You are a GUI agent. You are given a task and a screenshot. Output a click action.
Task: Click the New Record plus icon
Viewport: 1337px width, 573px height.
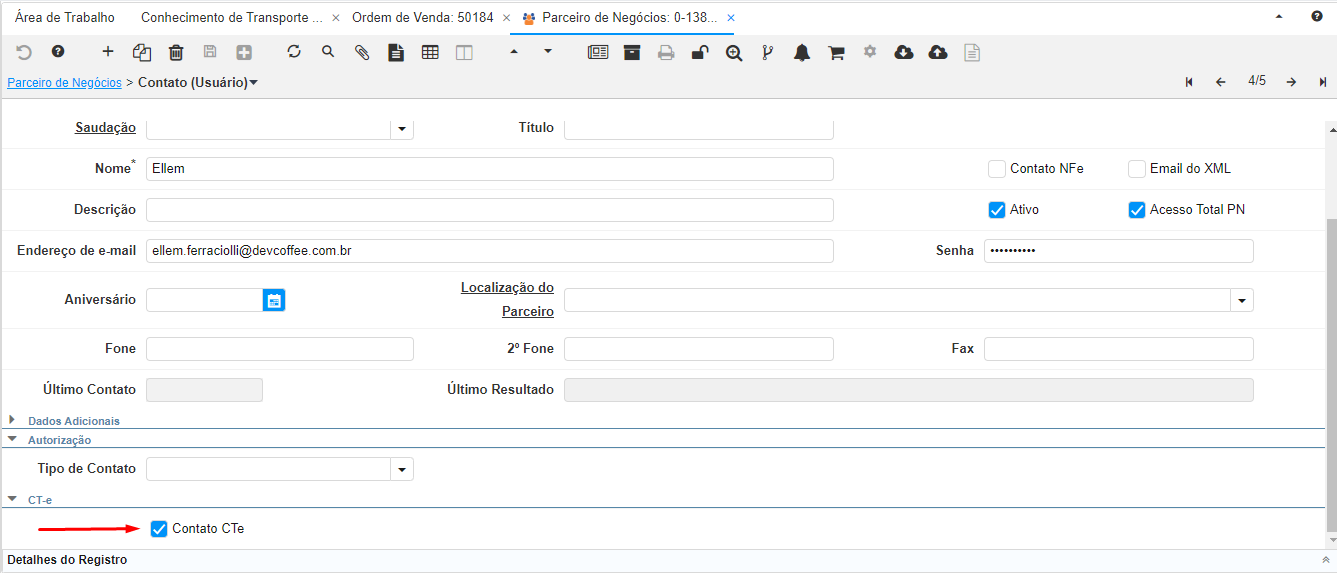tap(108, 52)
